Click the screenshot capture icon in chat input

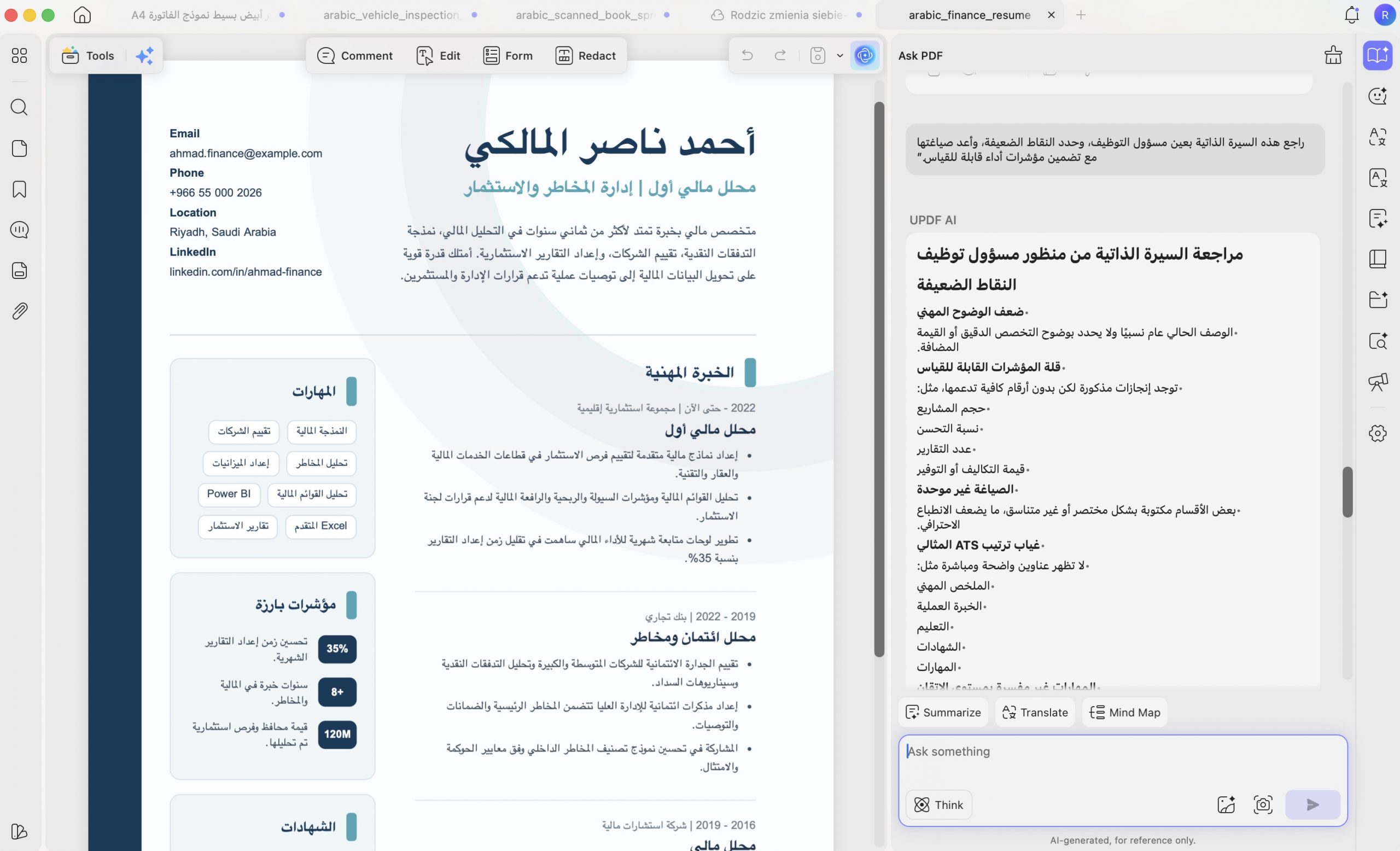coord(1263,805)
